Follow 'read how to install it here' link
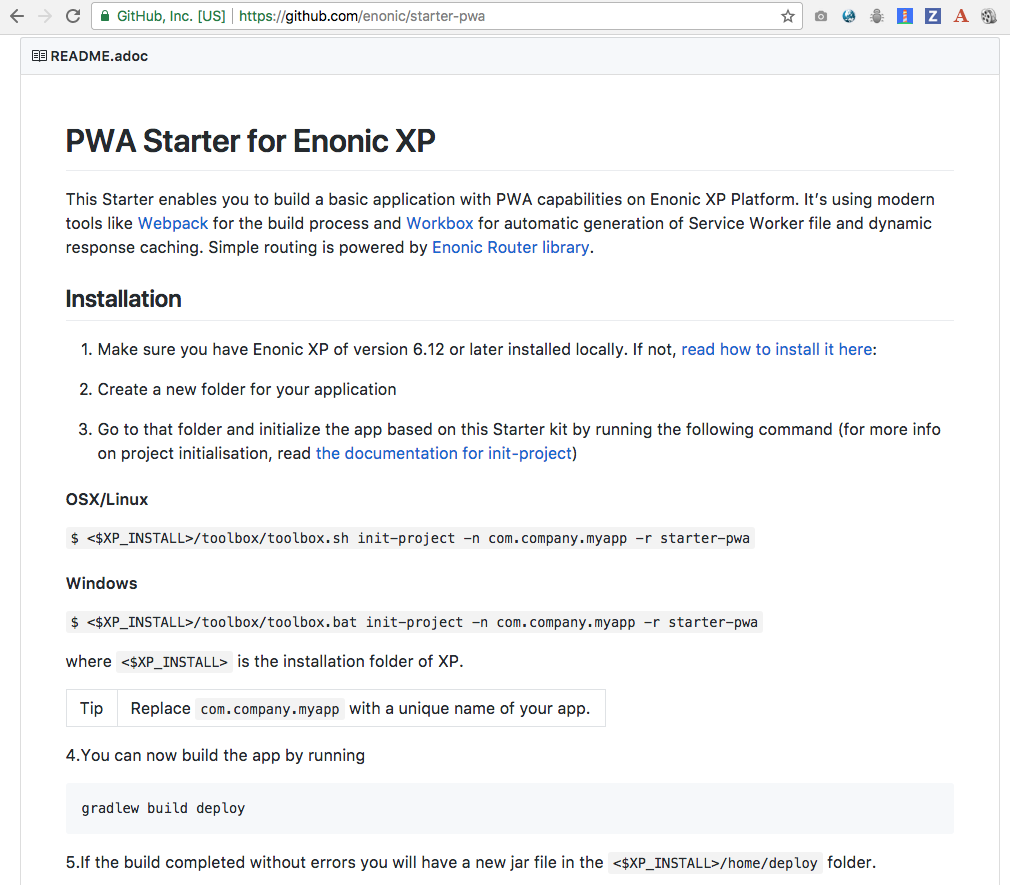The height and width of the screenshot is (885, 1010). [x=777, y=349]
